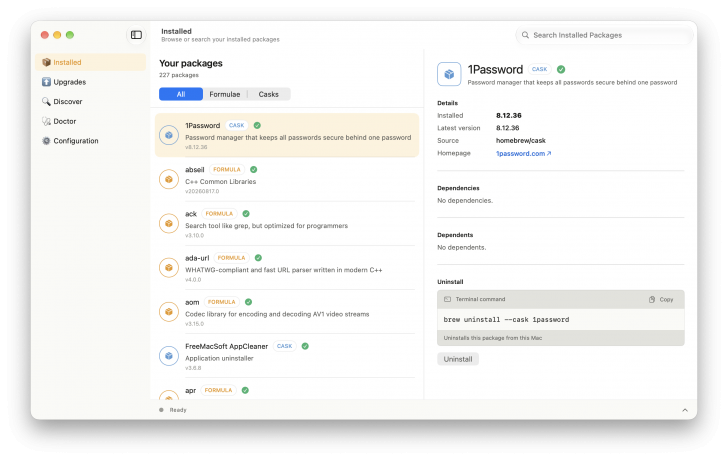
Task: Select the All packages filter tab
Action: 181,94
